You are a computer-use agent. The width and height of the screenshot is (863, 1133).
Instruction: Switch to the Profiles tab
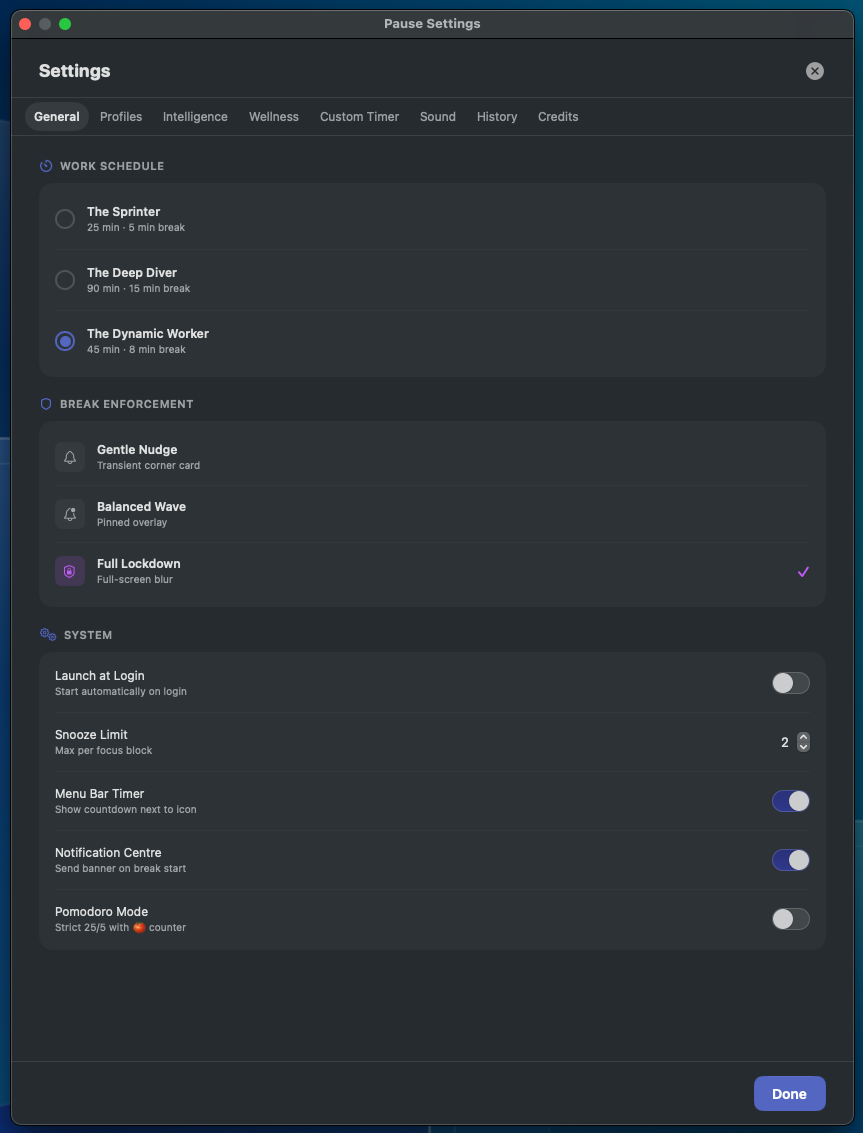coord(121,116)
